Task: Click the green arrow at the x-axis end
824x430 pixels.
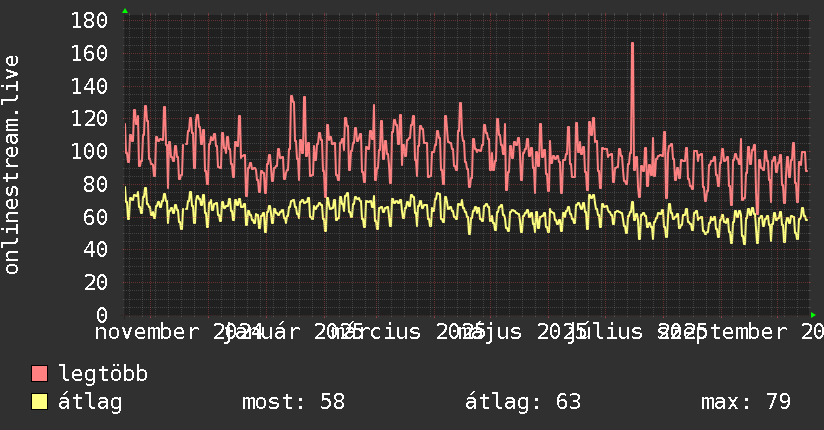Action: tap(813, 315)
